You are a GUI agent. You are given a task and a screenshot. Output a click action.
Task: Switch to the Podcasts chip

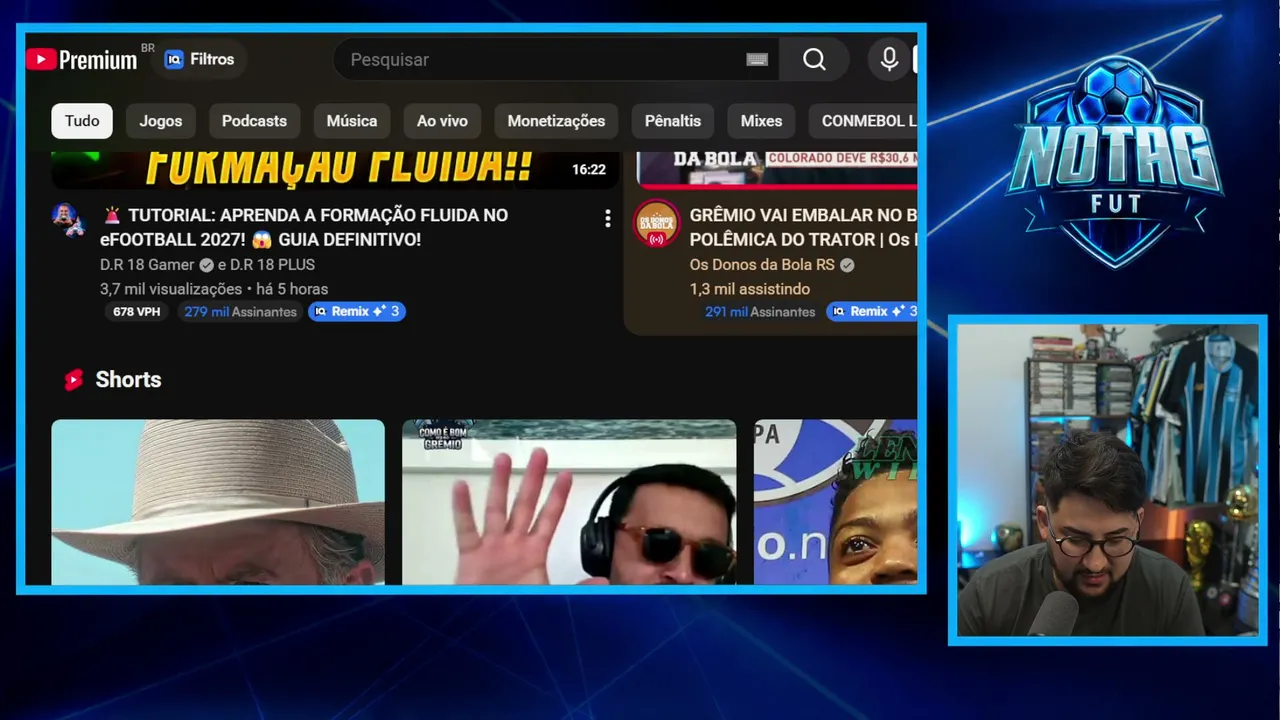[254, 121]
